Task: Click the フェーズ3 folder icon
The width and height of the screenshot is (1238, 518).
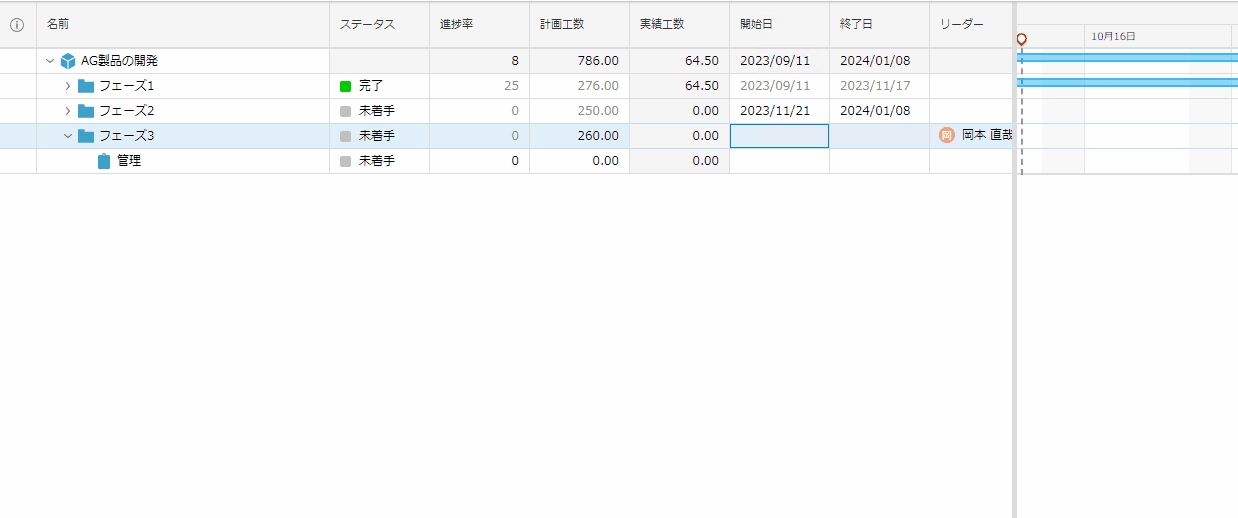Action: click(x=86, y=136)
